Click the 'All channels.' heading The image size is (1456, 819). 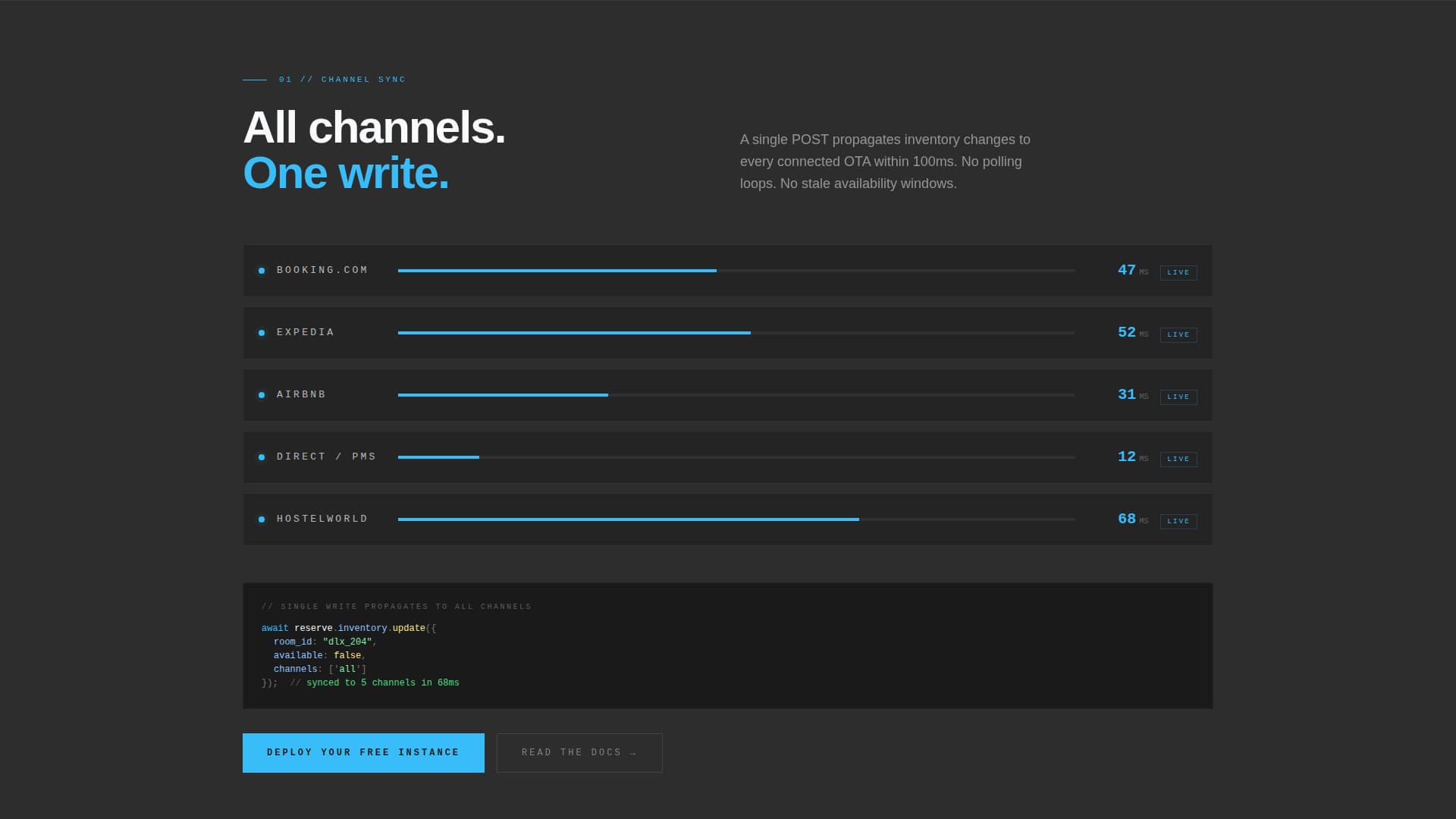coord(374,127)
